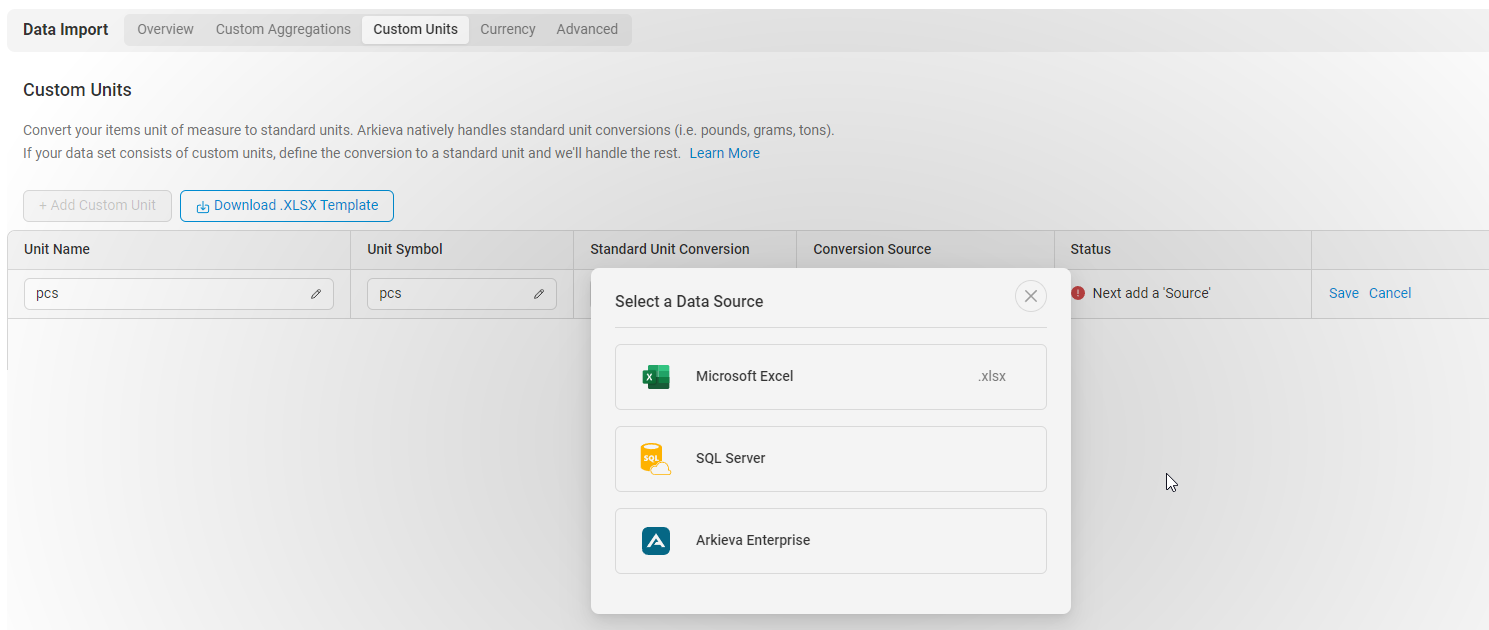Select the Custom Units tab

point(415,29)
